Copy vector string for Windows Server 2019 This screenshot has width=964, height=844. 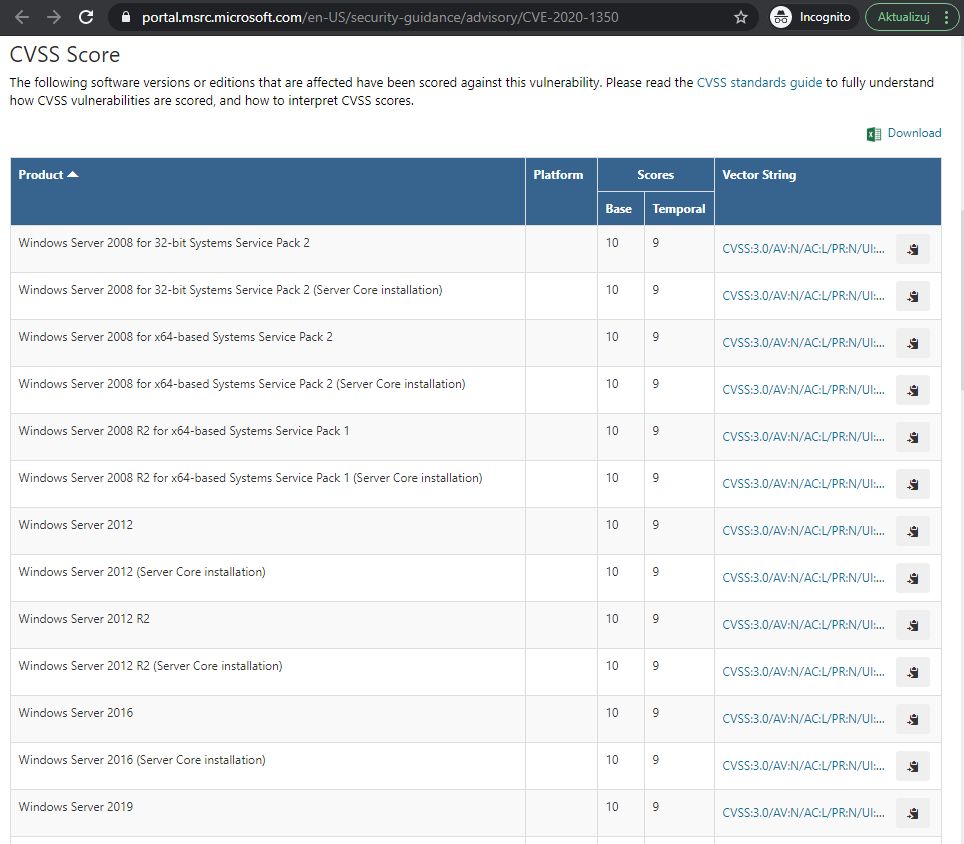pos(912,813)
